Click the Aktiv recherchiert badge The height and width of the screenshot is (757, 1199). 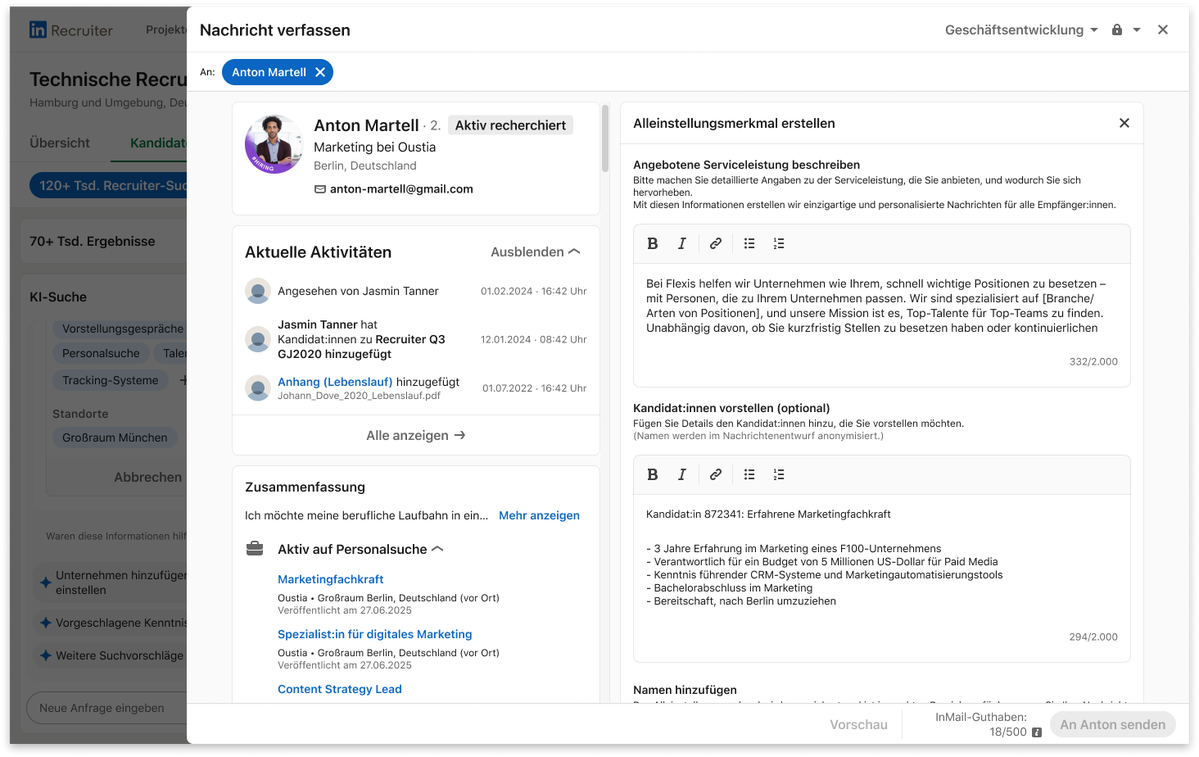[510, 125]
